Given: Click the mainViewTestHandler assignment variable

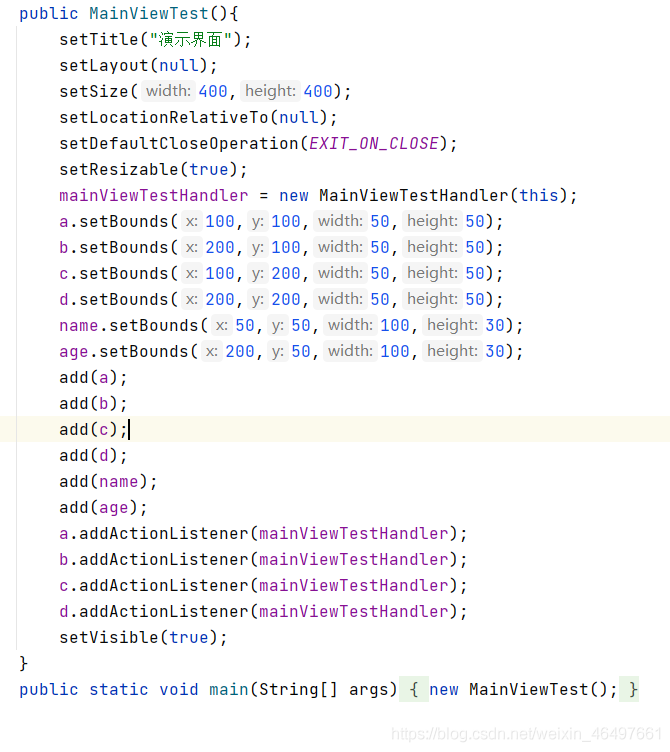Looking at the screenshot, I should (153, 195).
